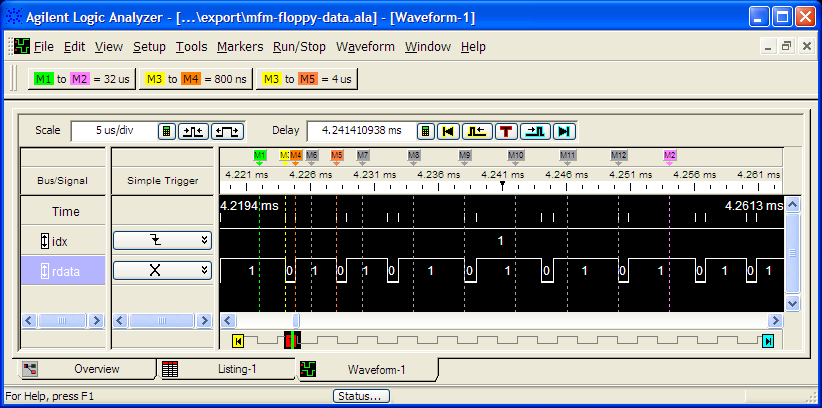This screenshot has width=822, height=408.
Task: Click overview bar start yellow icon
Action: pos(238,341)
